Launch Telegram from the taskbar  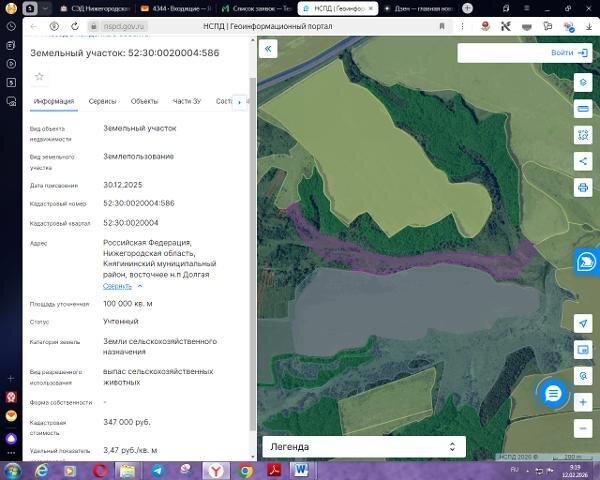tap(157, 471)
